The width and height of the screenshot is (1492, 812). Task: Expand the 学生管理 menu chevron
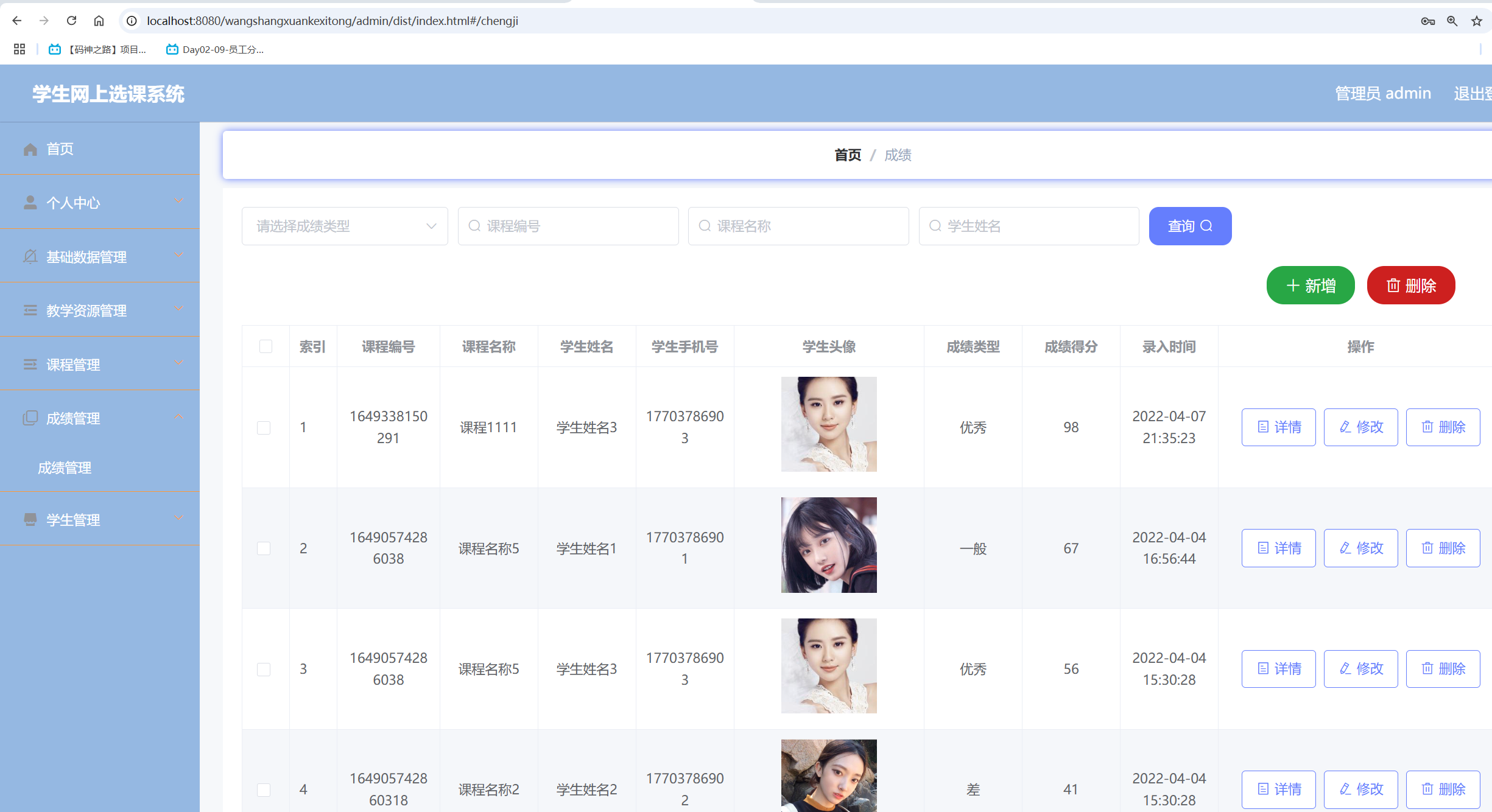[178, 519]
